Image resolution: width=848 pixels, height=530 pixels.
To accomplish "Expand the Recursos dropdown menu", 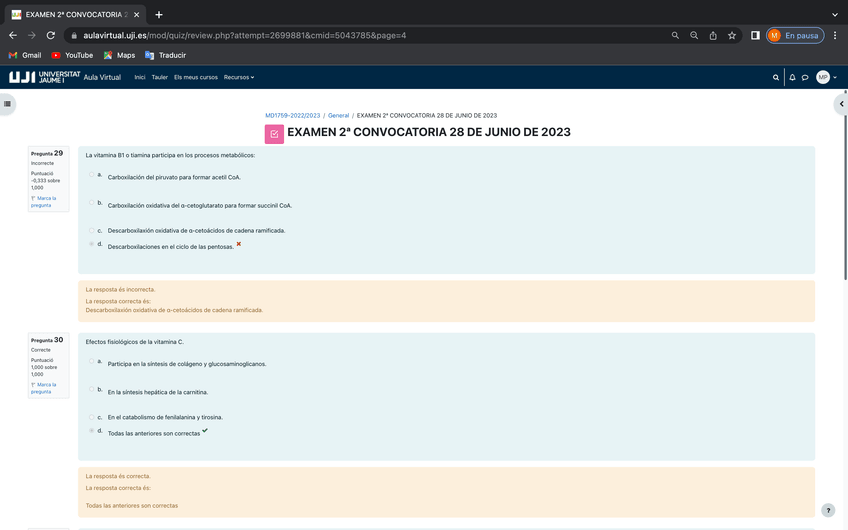I will 238,77.
